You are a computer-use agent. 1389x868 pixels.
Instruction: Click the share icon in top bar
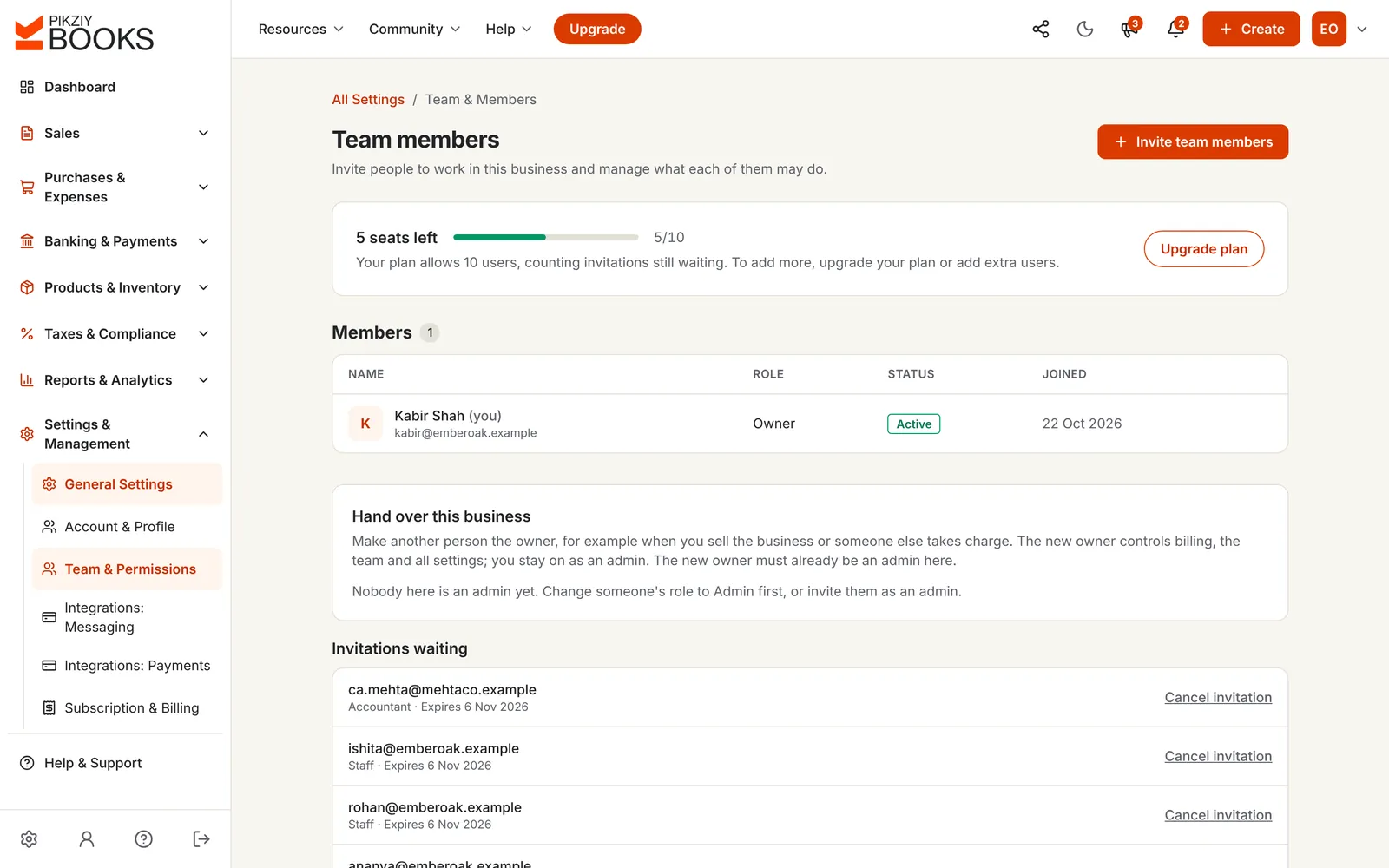pos(1040,29)
